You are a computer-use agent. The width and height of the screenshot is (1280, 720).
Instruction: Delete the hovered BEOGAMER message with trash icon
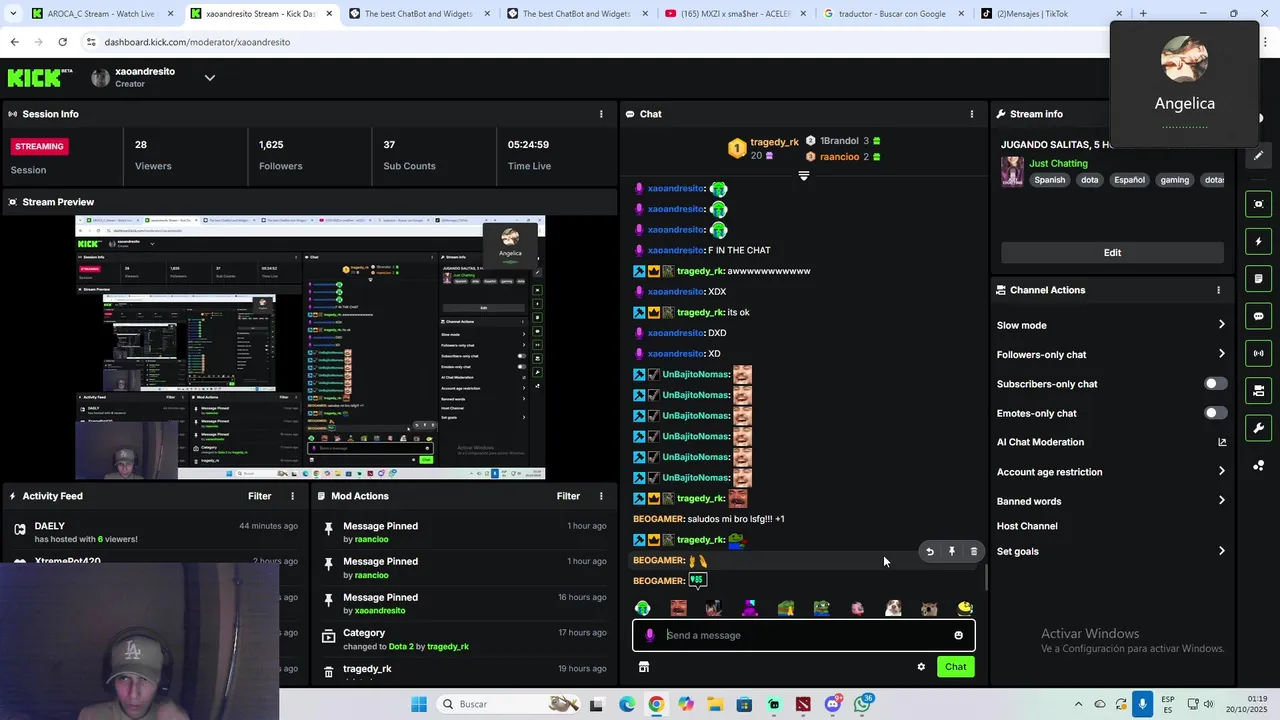974,551
